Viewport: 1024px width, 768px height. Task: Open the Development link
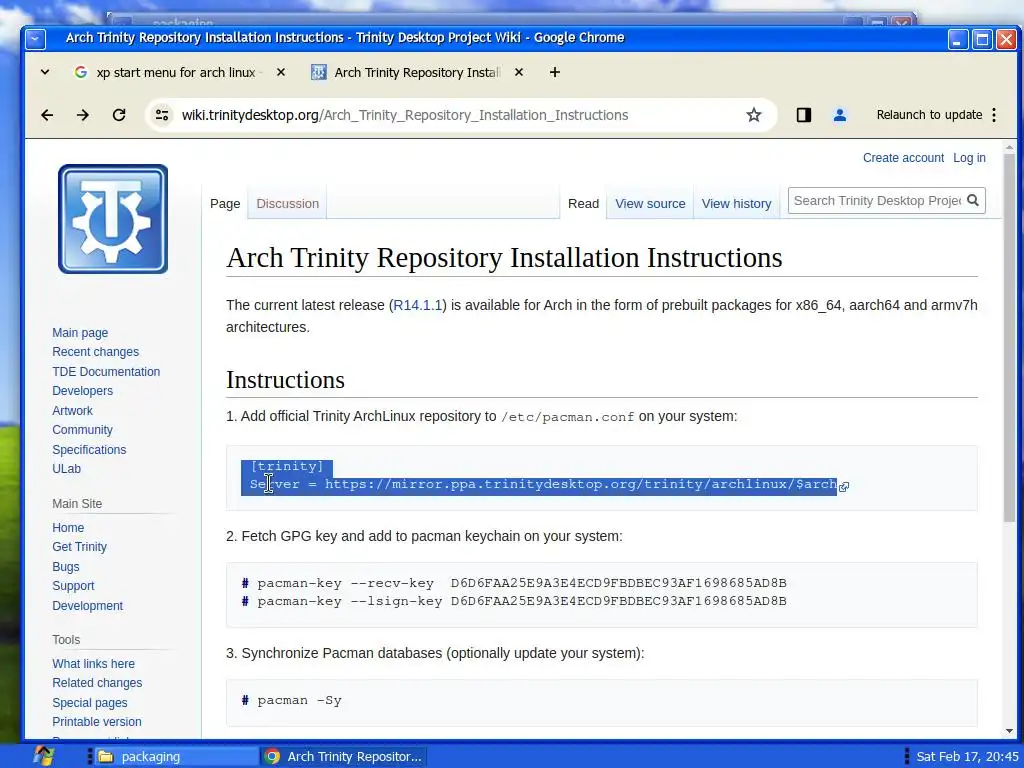(x=88, y=606)
